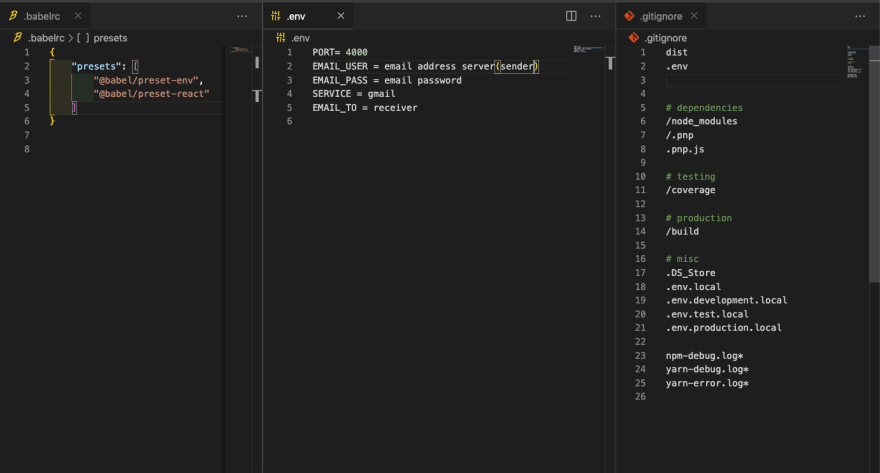Click "@babel/preset-react" string
The width and height of the screenshot is (880, 473).
pos(152,94)
